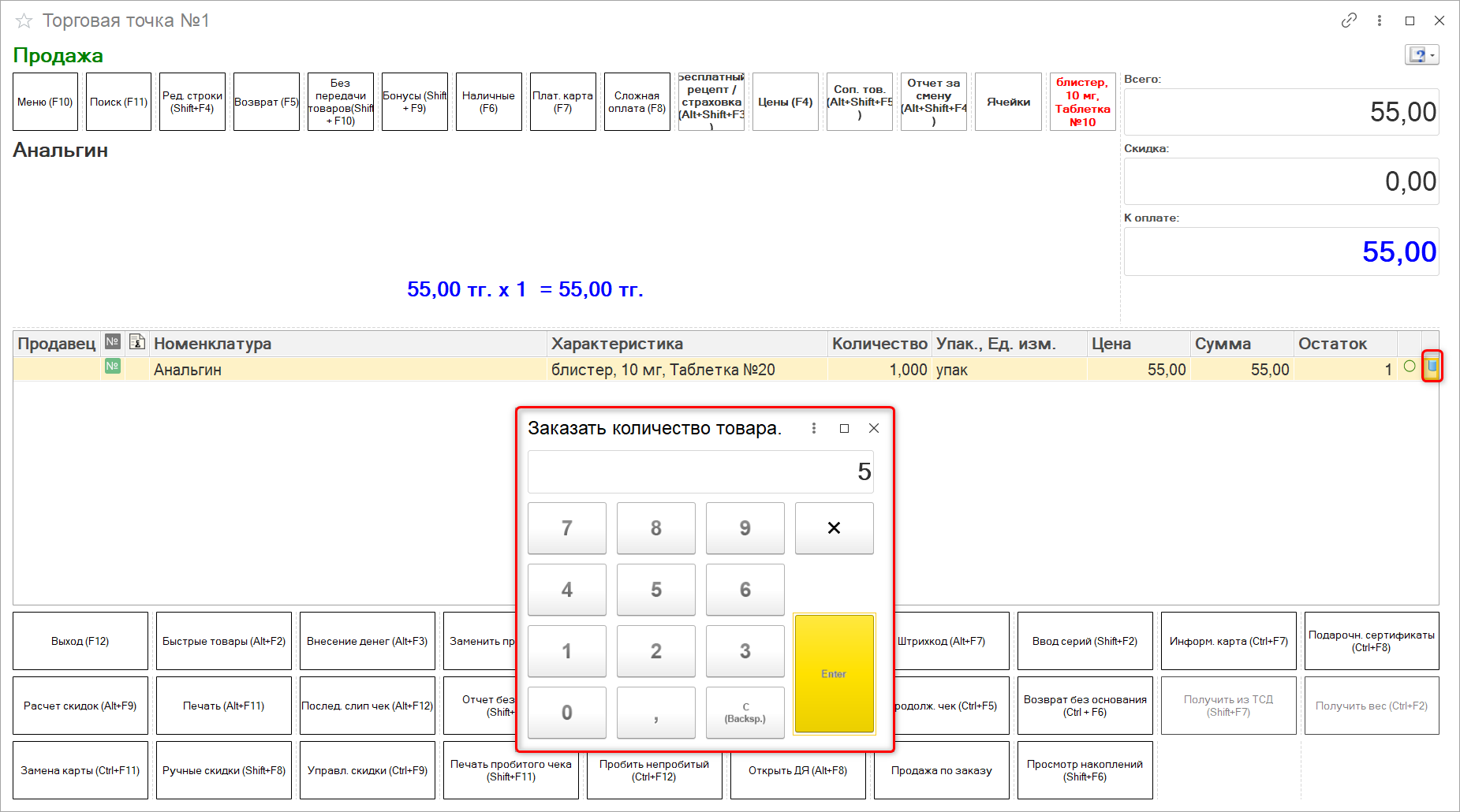Click the green № icon in Анальгин row
1460x812 pixels.
coord(113,367)
